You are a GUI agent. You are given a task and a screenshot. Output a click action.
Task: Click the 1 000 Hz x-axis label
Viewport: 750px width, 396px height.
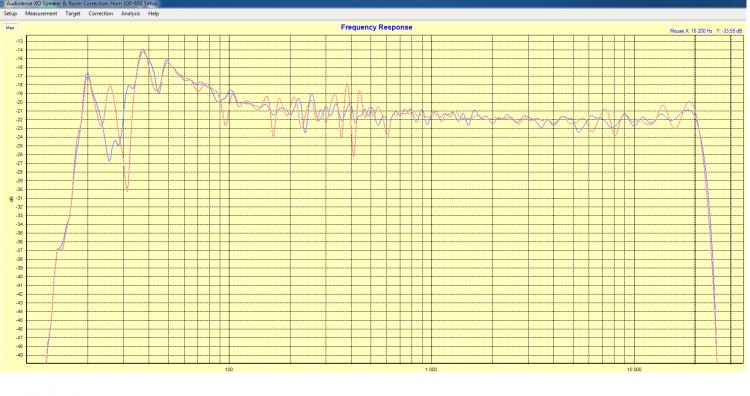pos(431,370)
